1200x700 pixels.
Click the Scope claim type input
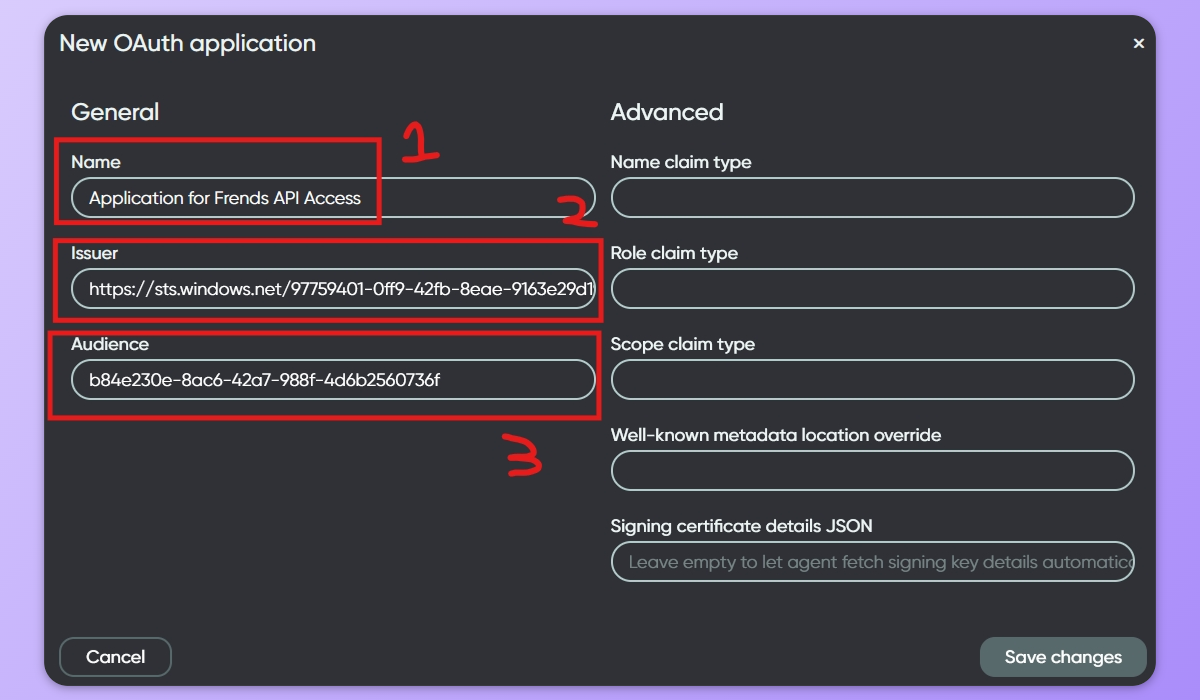tap(872, 380)
